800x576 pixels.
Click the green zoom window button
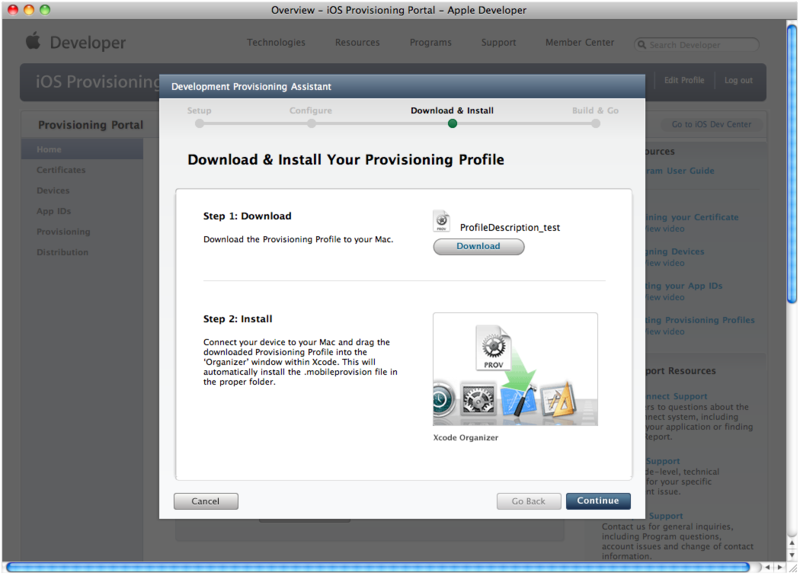point(45,10)
